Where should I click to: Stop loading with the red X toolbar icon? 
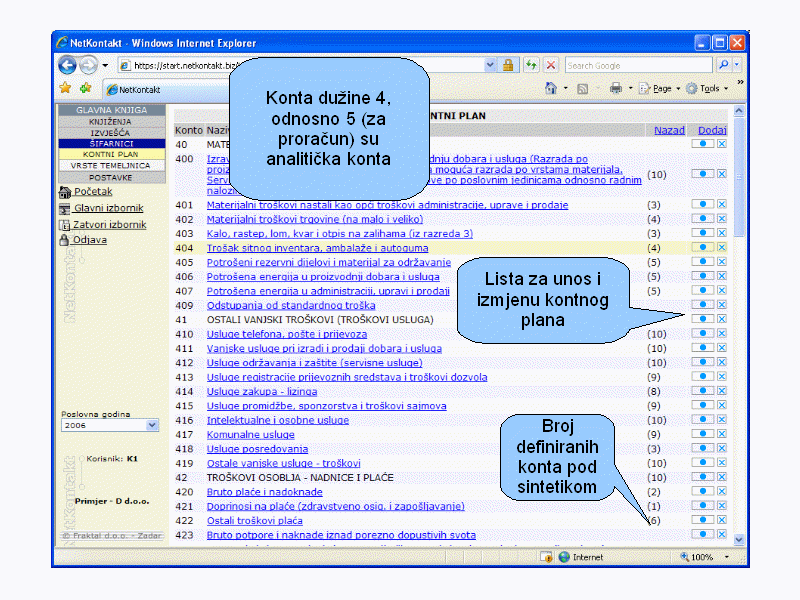(551, 65)
